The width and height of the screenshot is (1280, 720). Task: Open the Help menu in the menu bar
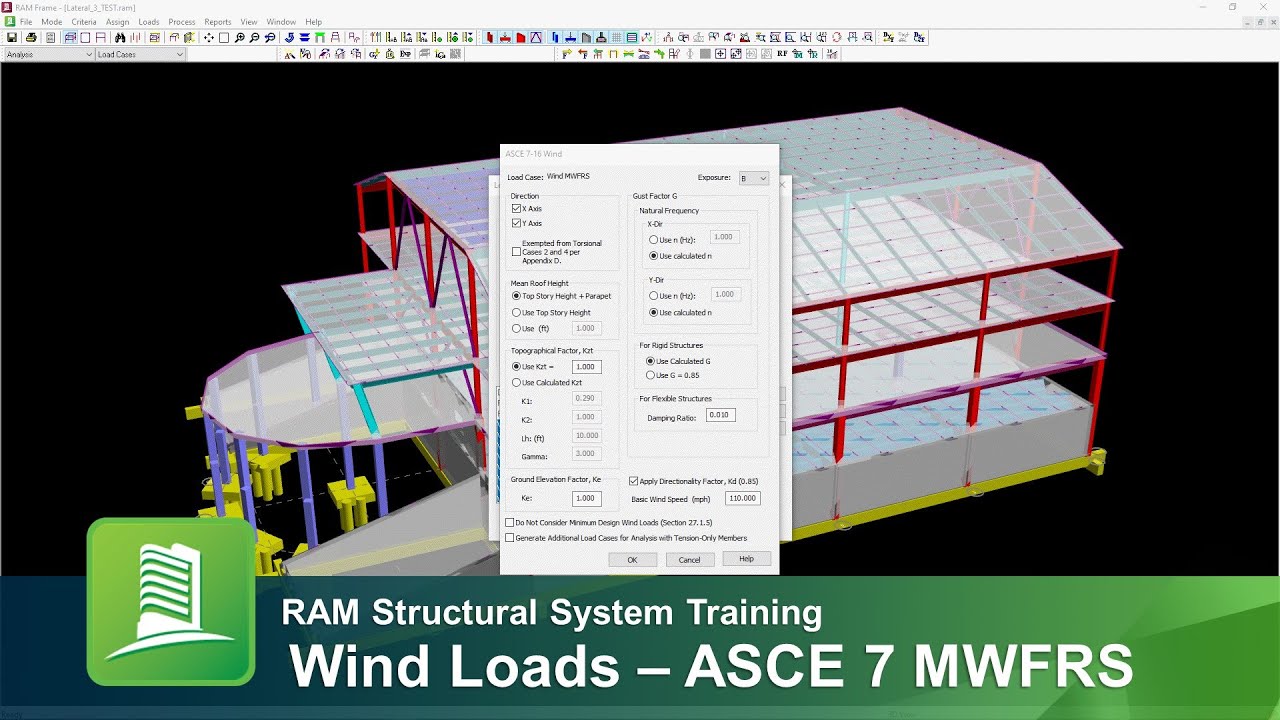click(313, 22)
